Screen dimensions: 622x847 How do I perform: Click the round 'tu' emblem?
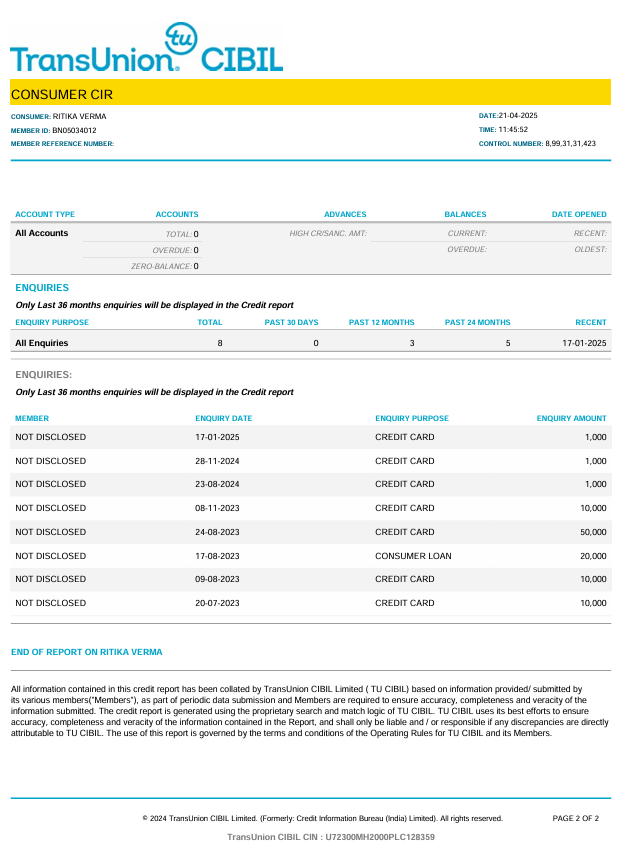click(x=181, y=38)
